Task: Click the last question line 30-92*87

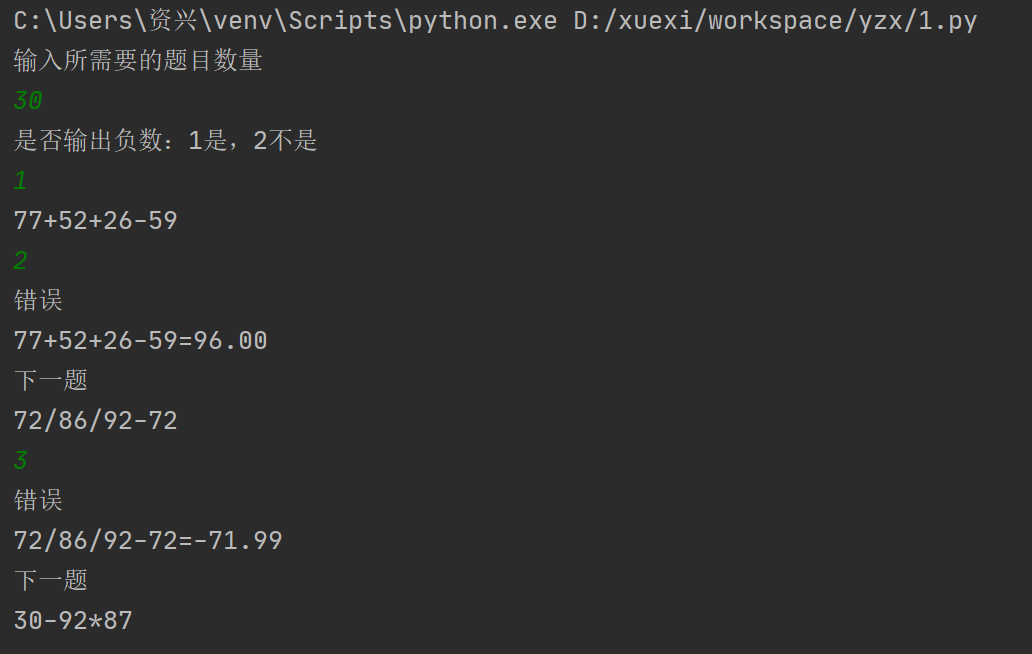Action: [x=73, y=621]
